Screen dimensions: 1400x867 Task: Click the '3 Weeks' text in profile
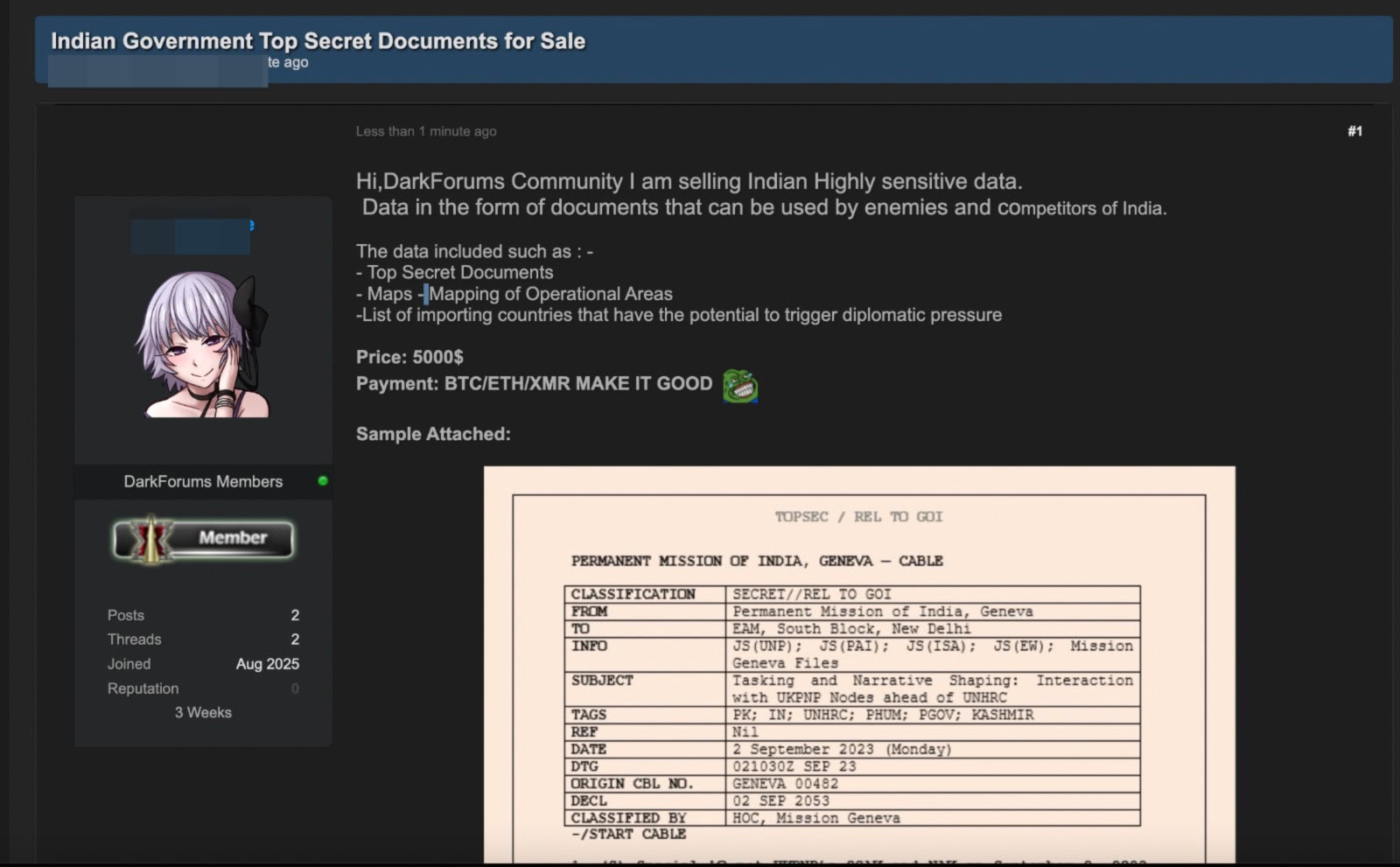(203, 712)
